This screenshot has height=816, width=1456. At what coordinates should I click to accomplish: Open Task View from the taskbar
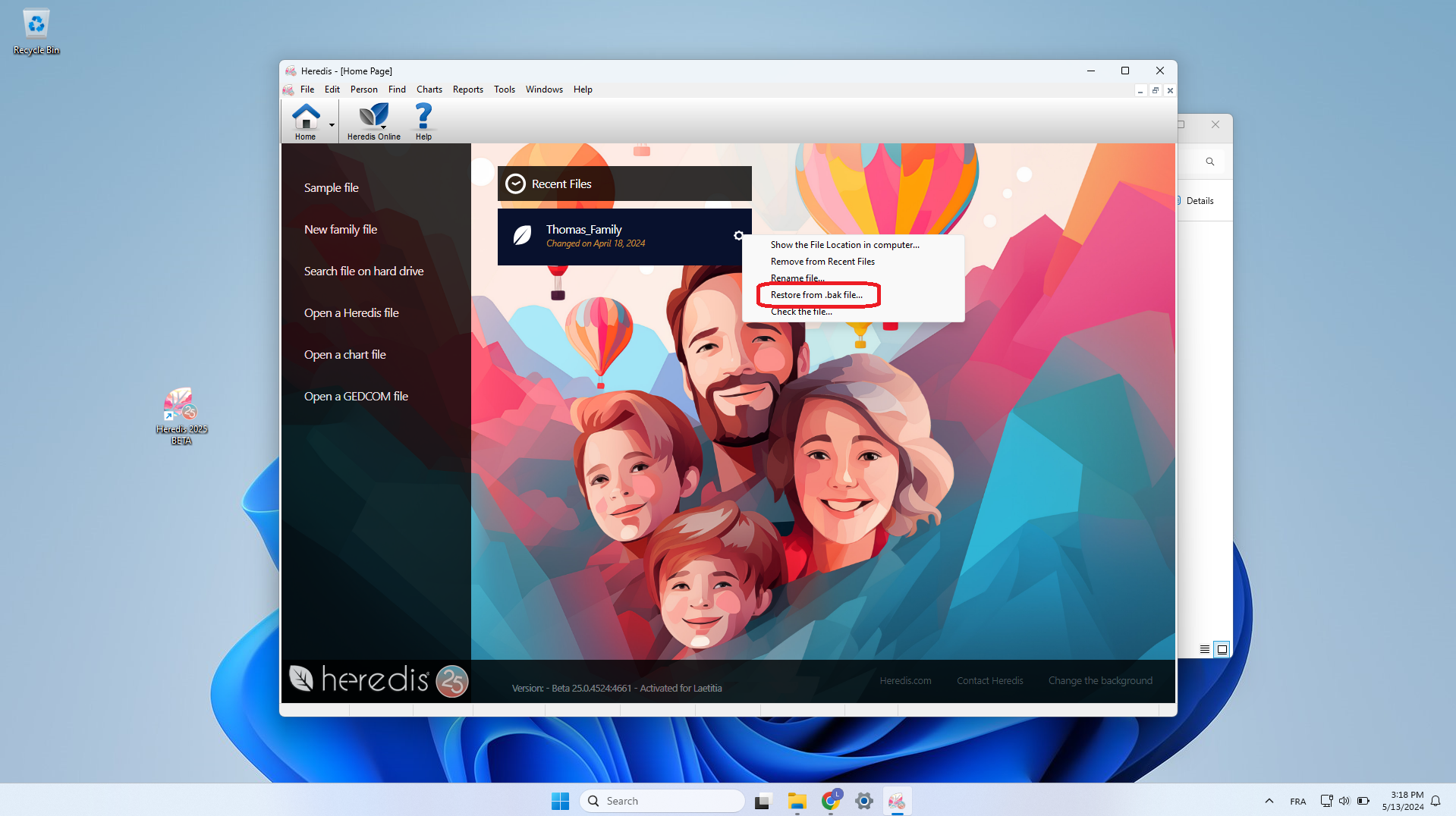coord(763,801)
